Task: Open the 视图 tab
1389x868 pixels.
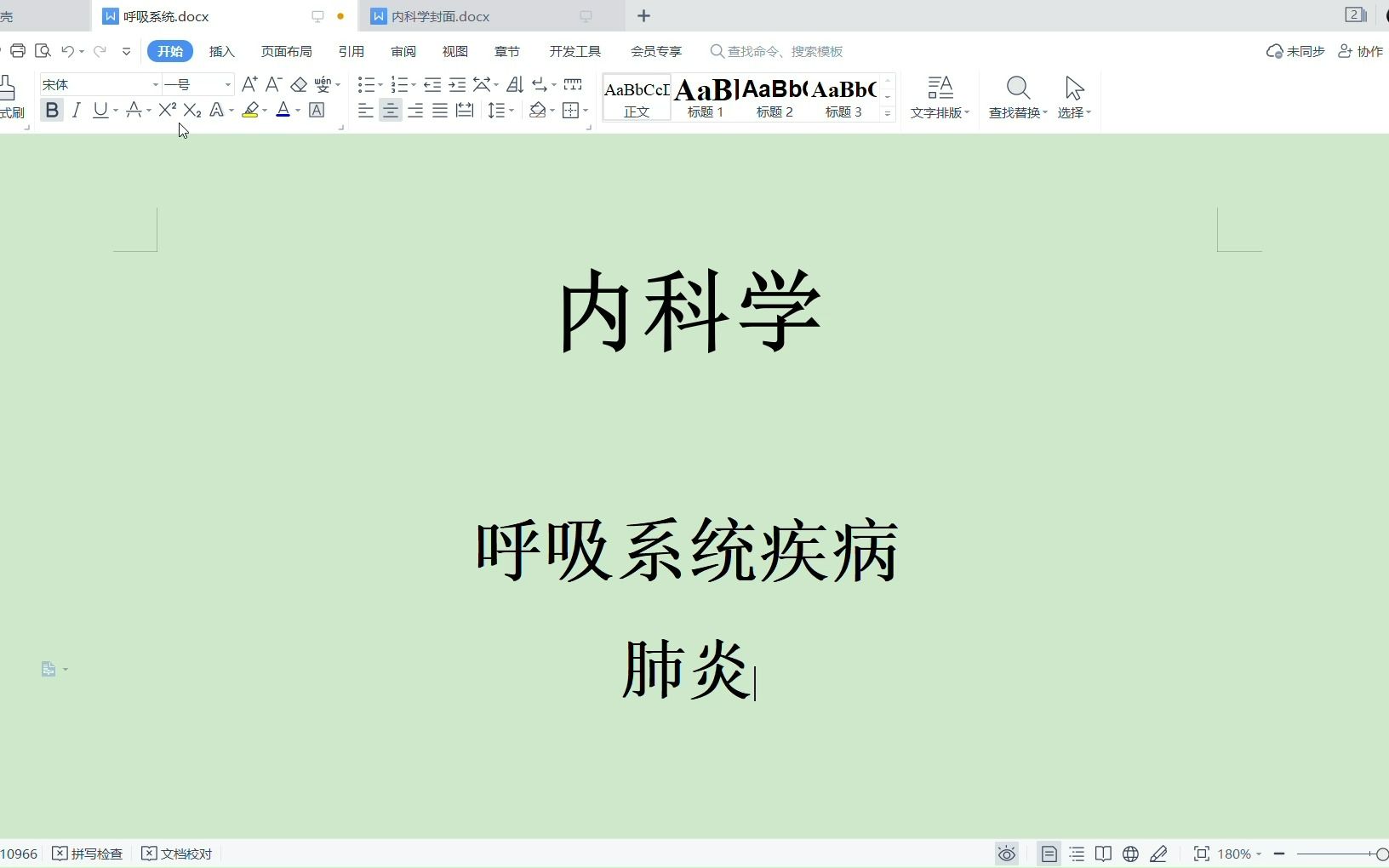Action: [x=455, y=52]
